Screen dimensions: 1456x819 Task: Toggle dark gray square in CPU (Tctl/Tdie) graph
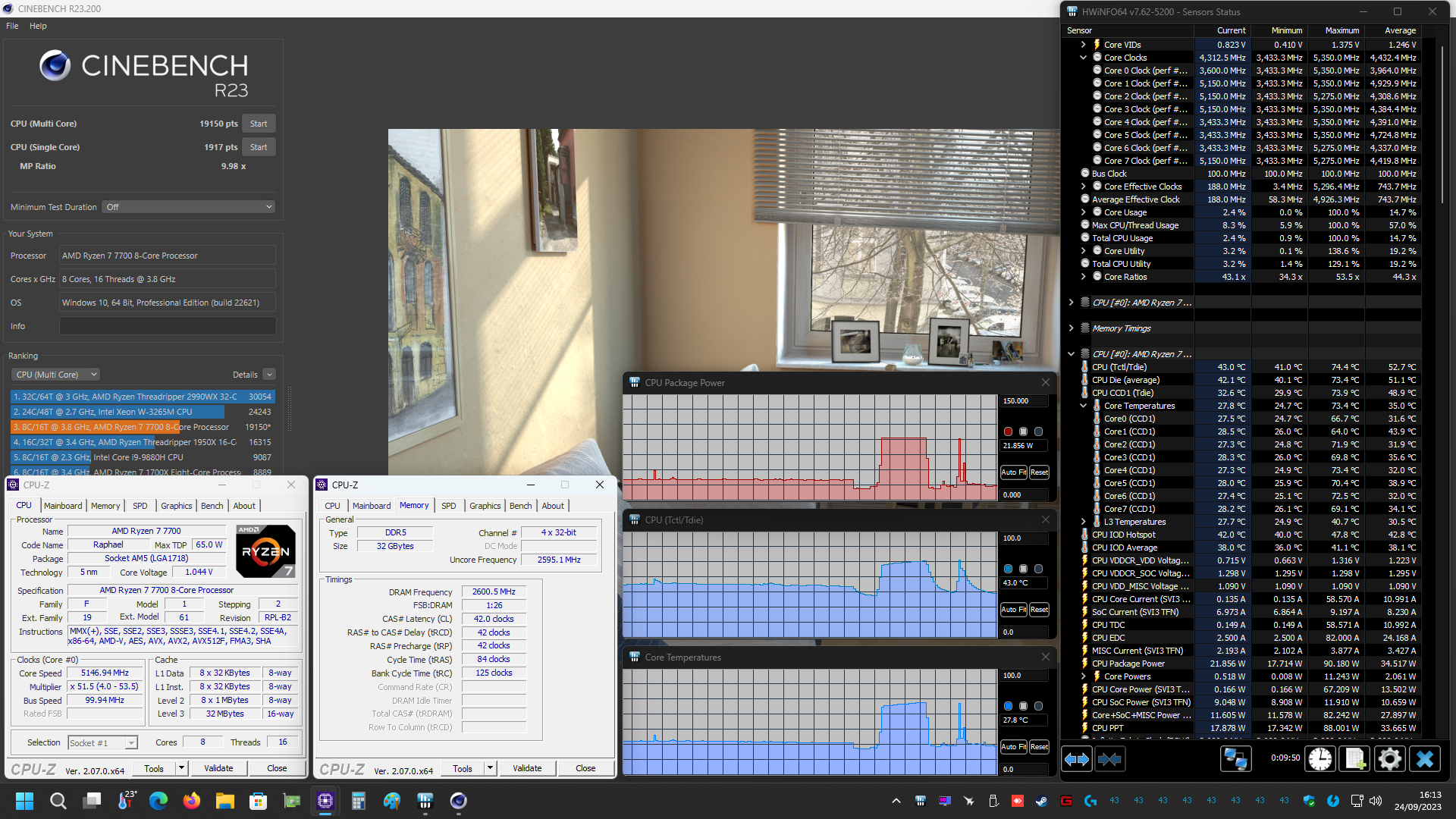point(1039,570)
